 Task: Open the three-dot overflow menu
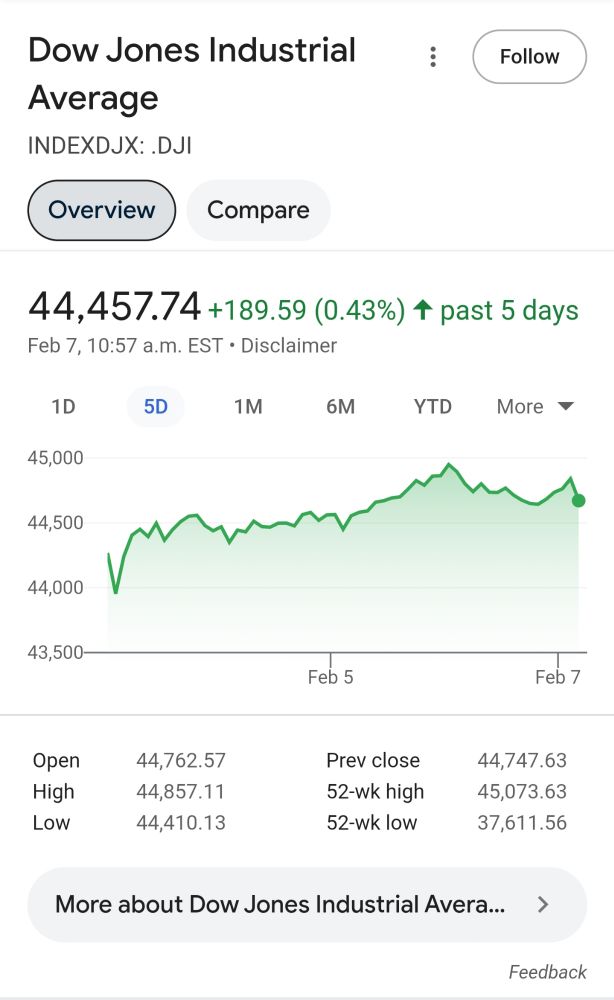433,57
